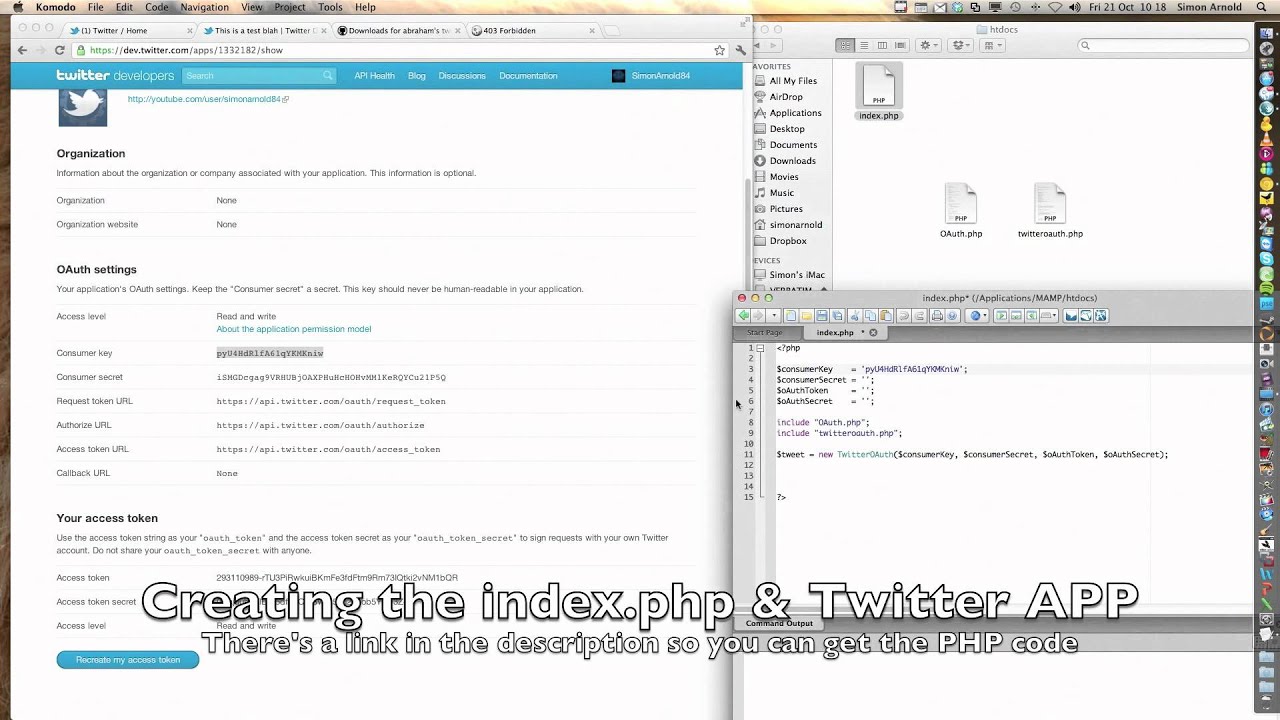Click the Redo icon in Komodo toolbar
This screenshot has height=720, width=1280.
pyautogui.click(x=920, y=316)
